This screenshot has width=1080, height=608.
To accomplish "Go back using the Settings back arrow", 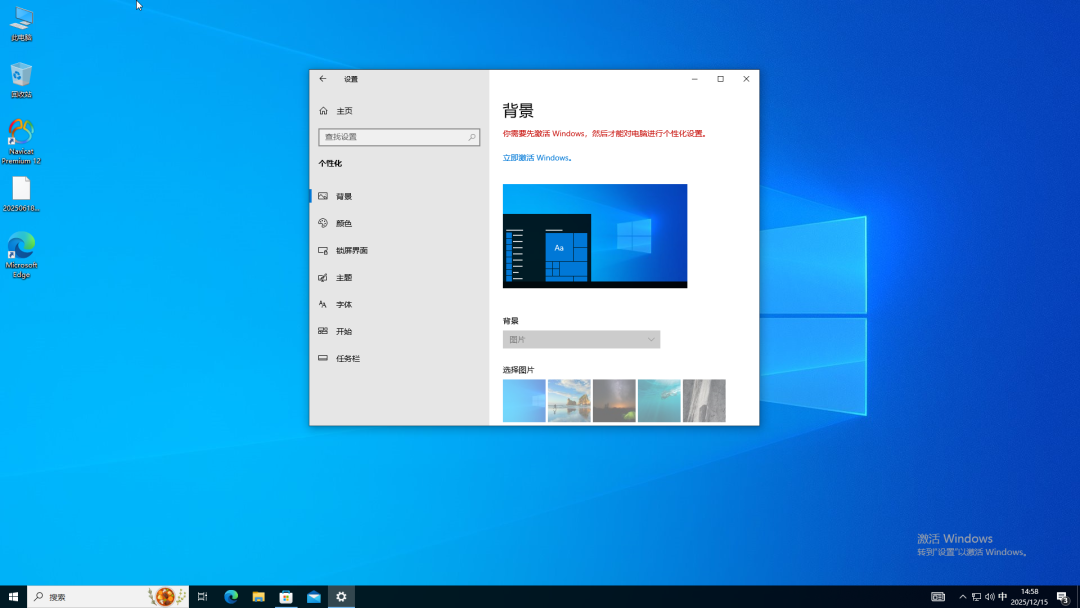I will point(322,78).
